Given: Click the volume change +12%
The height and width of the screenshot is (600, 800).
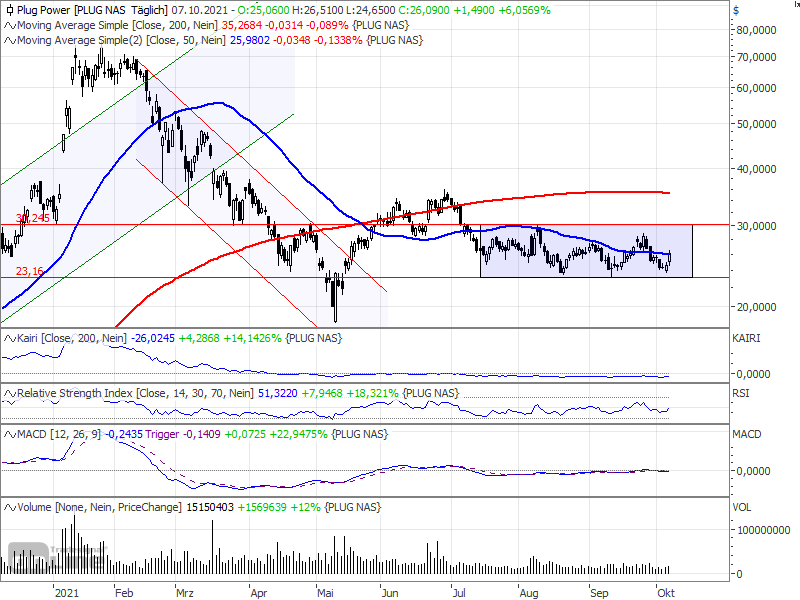Looking at the screenshot, I should [x=305, y=507].
